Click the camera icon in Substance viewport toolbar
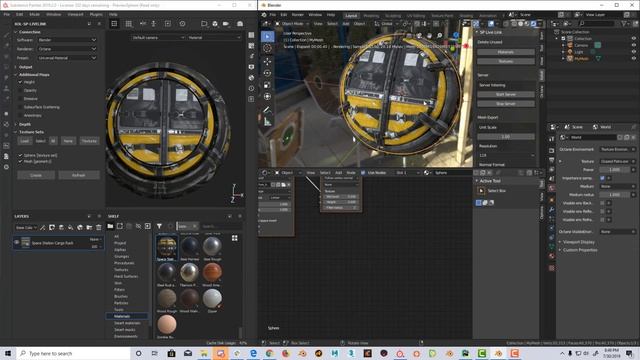The width and height of the screenshot is (640, 360). [x=226, y=24]
